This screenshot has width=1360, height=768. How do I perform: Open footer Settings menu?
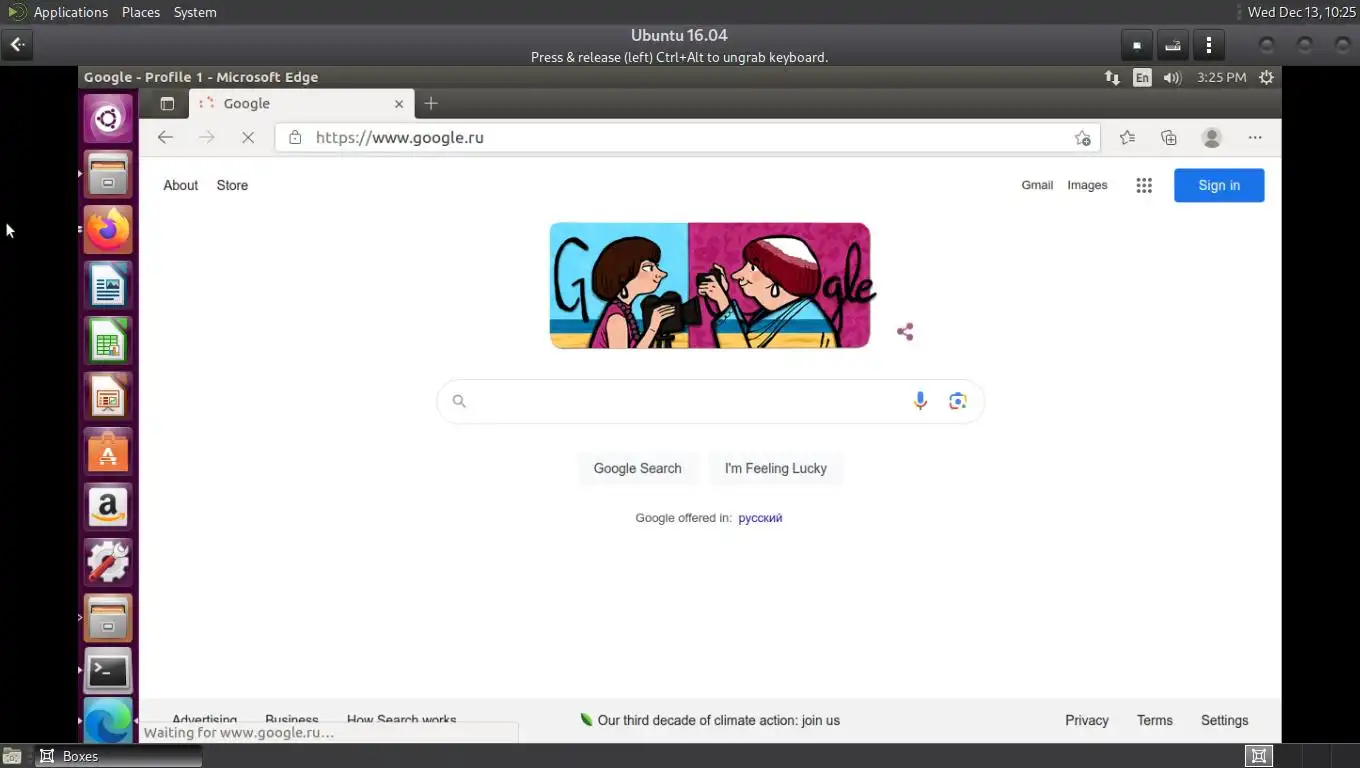[x=1225, y=720]
